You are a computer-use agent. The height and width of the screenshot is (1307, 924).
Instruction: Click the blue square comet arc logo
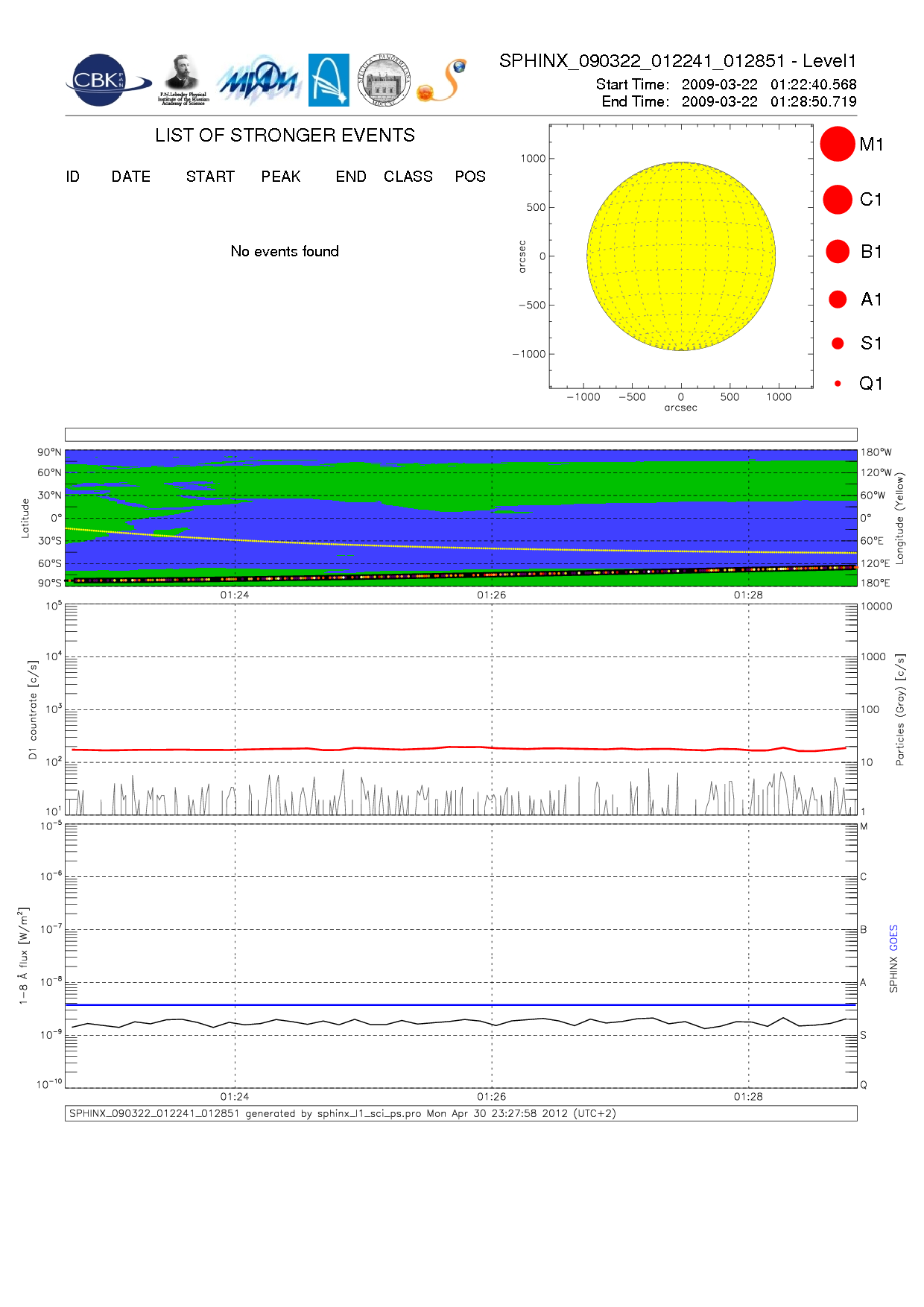click(329, 80)
